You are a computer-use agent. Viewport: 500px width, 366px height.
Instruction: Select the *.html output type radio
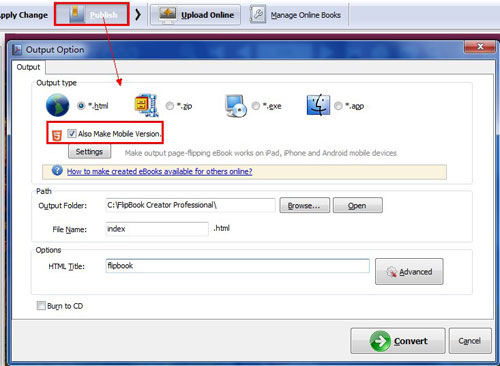click(81, 106)
